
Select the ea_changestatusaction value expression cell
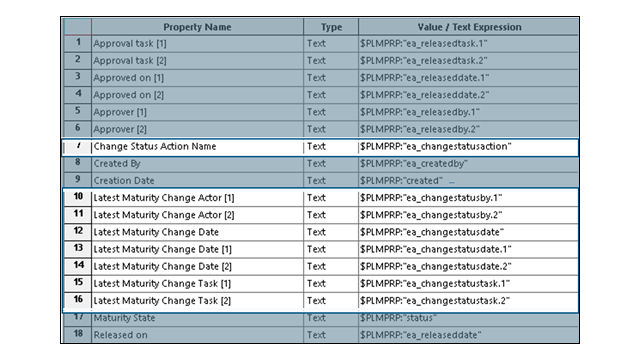click(x=469, y=147)
